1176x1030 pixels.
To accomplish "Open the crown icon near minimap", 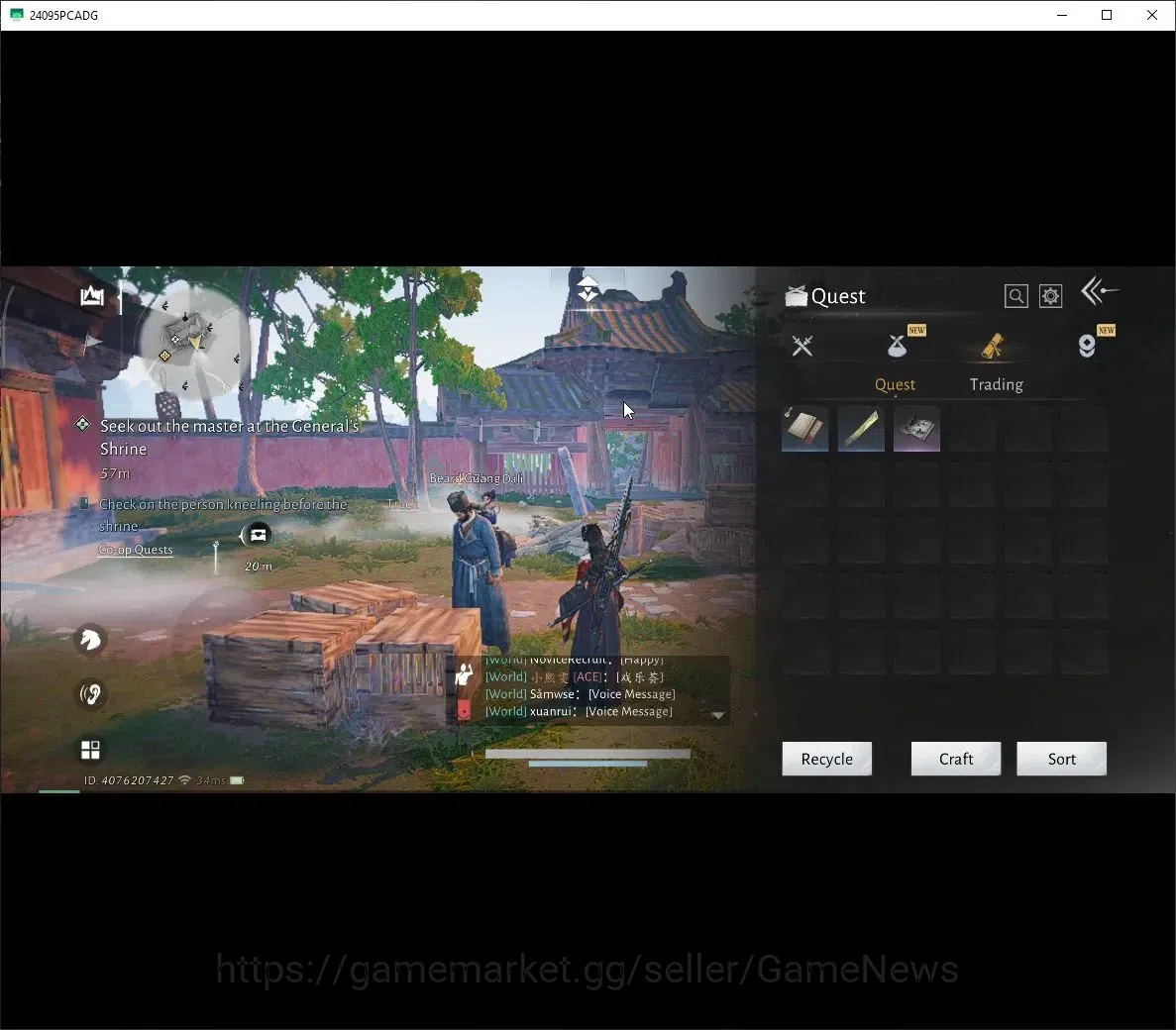I will tap(92, 295).
